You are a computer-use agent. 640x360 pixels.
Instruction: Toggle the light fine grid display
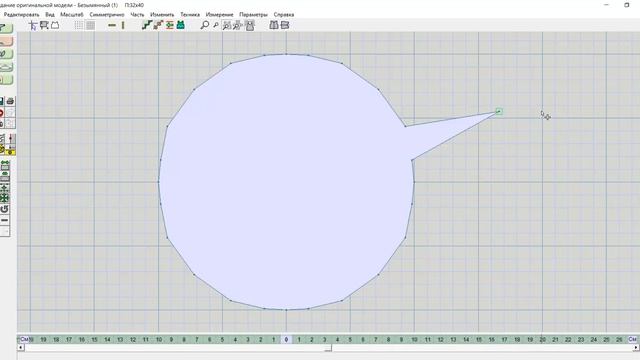[79, 25]
